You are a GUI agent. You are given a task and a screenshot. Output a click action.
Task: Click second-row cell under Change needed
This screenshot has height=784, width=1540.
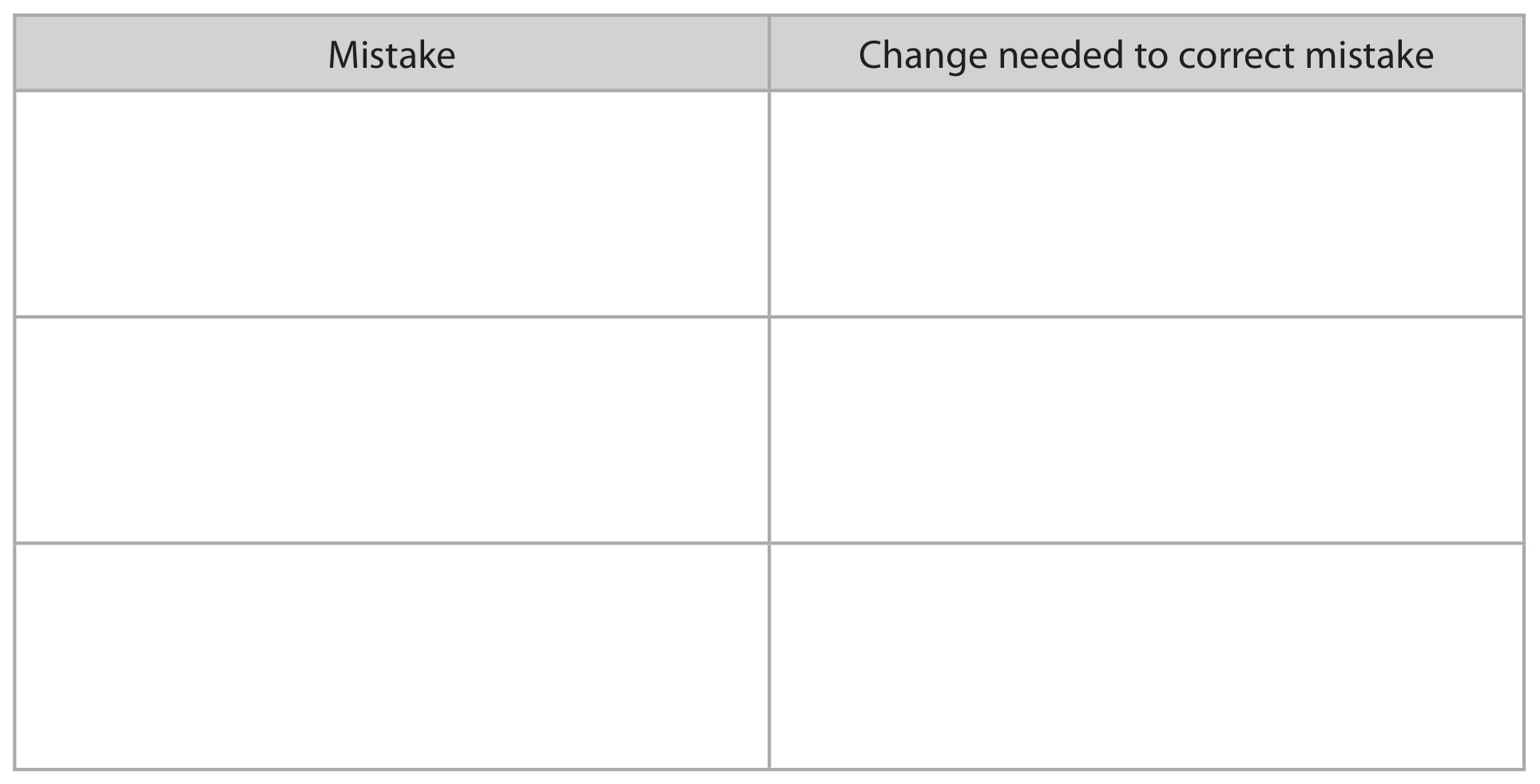[1146, 430]
